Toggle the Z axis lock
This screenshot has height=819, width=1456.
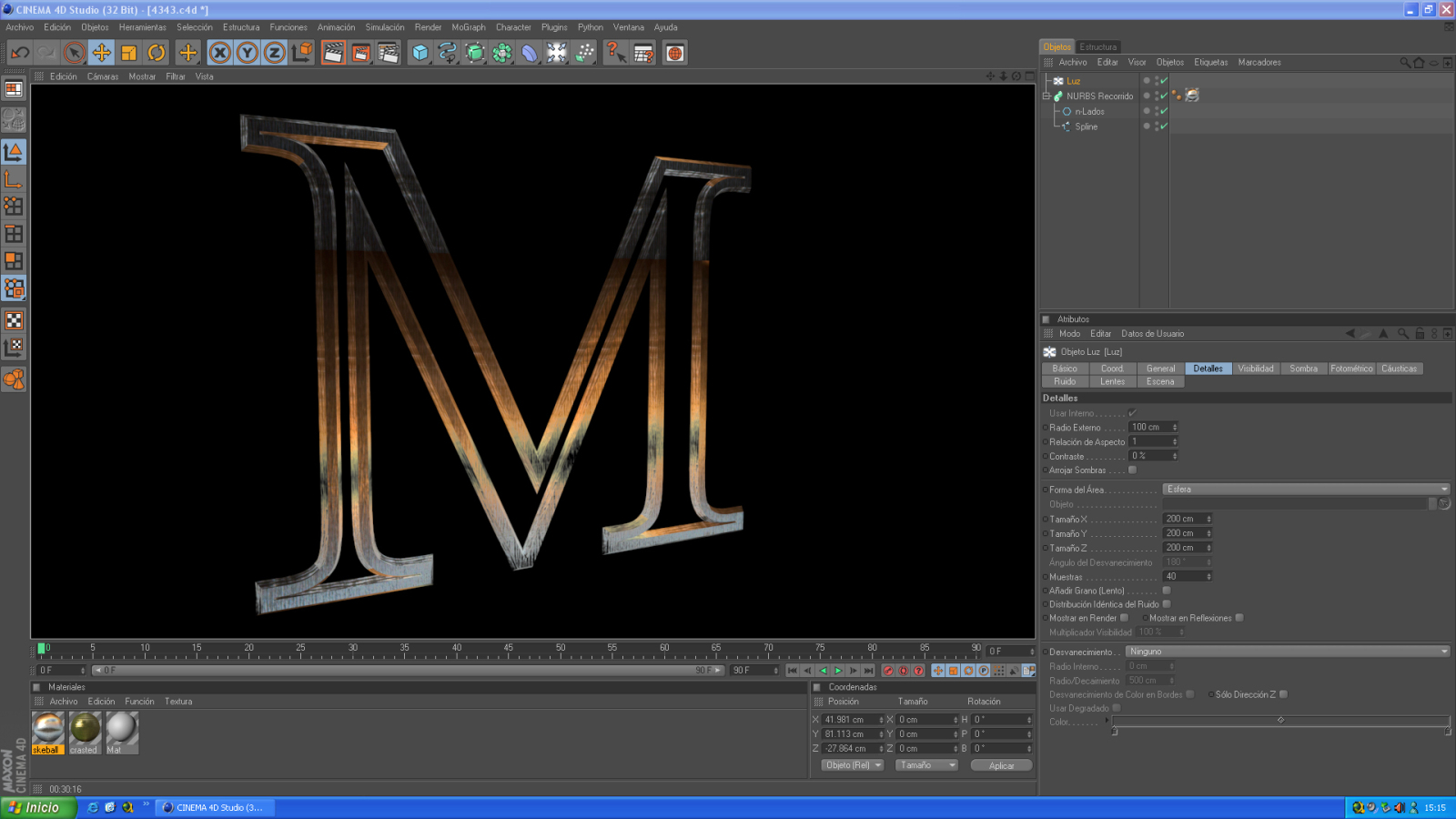[274, 53]
